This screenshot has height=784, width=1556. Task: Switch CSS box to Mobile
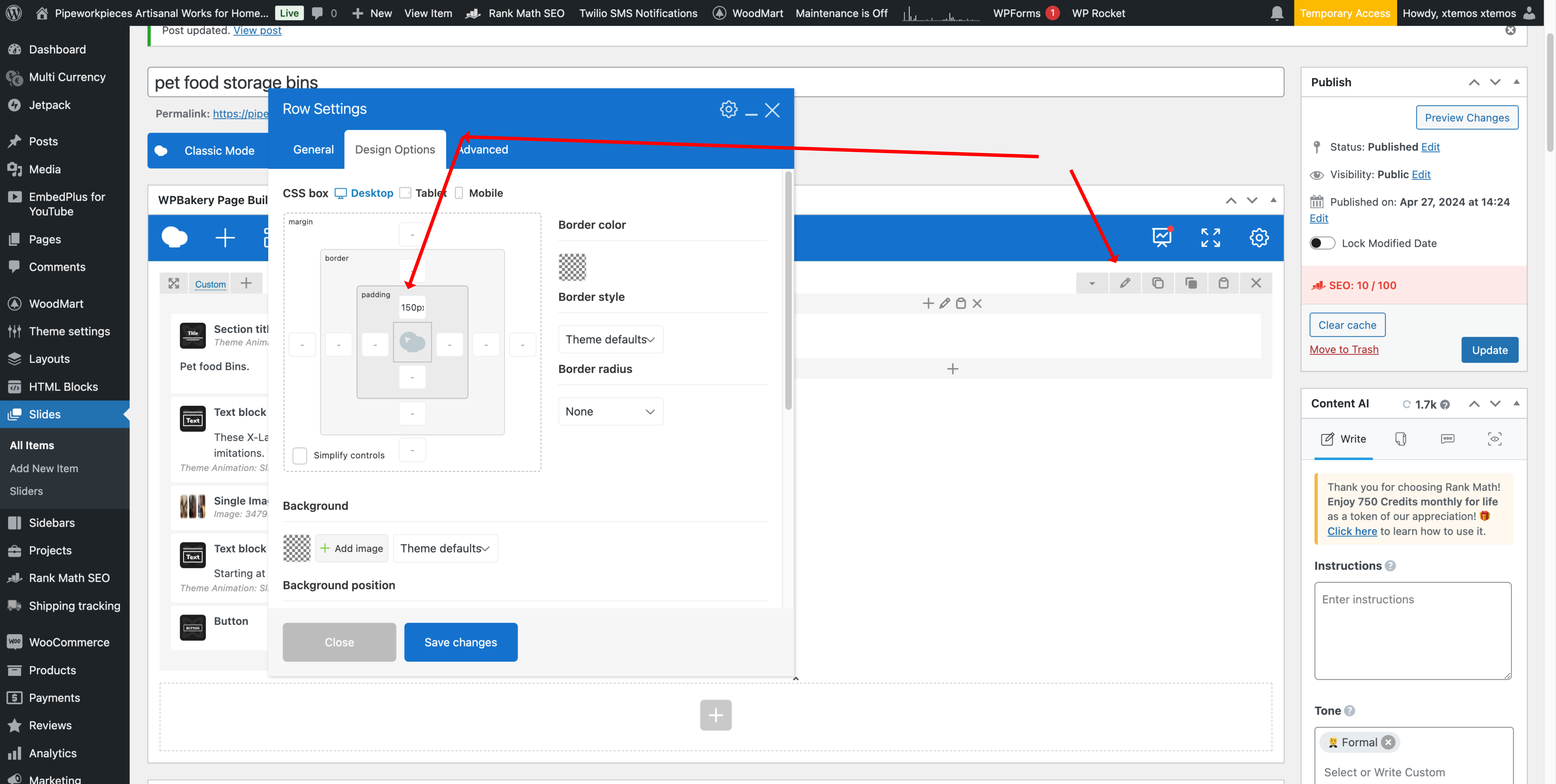click(479, 193)
